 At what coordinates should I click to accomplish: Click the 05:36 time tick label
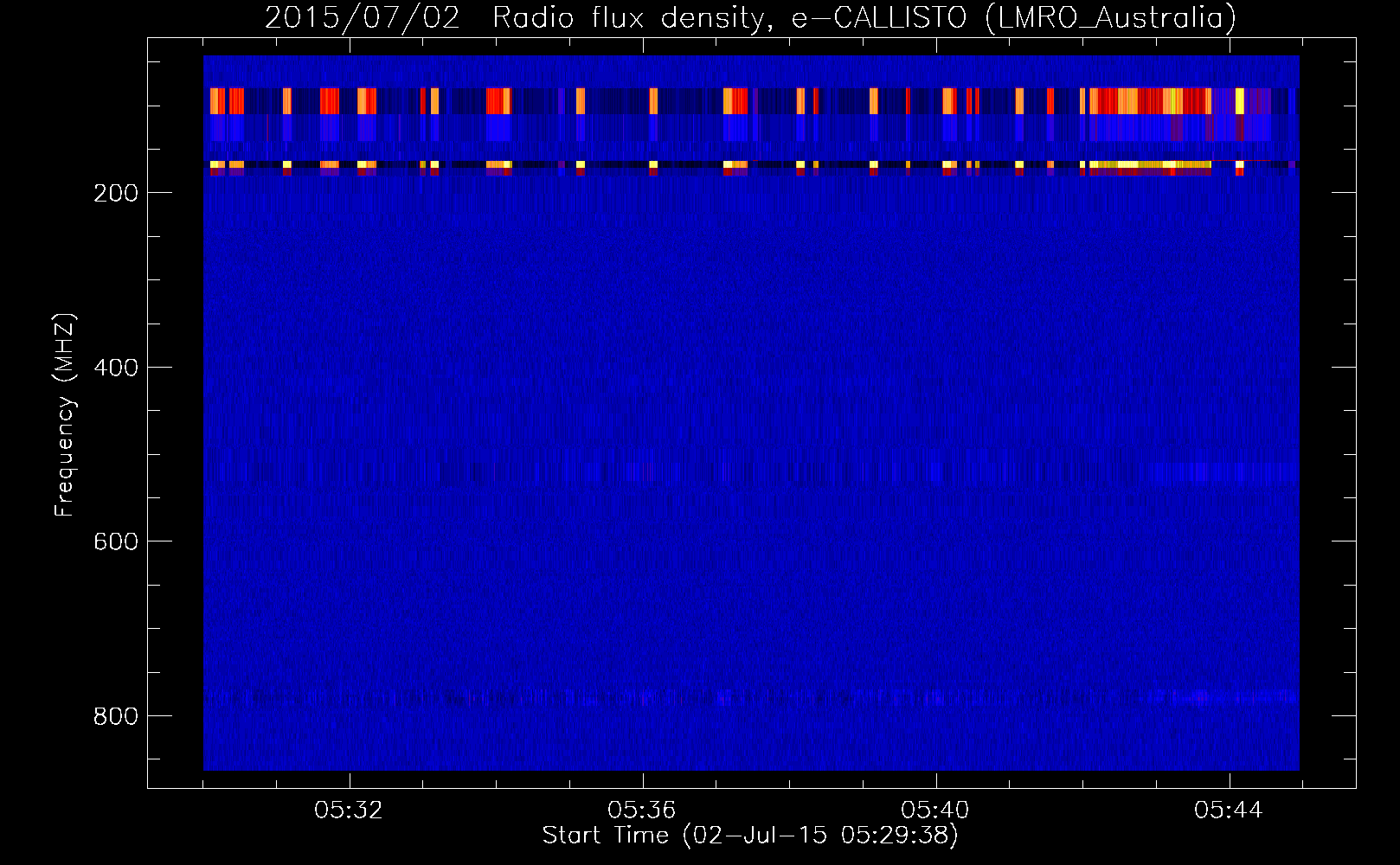pos(643,811)
